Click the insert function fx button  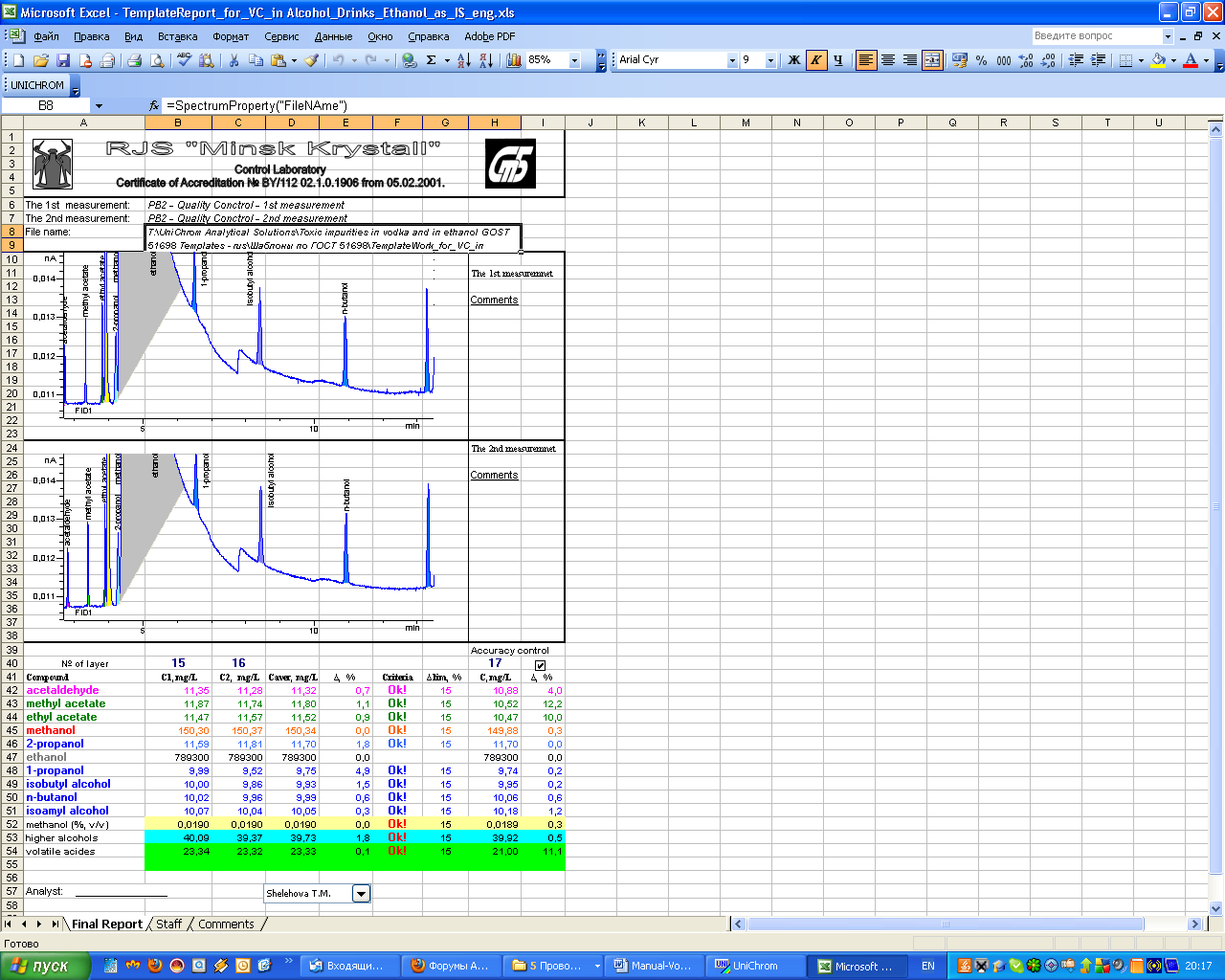[x=154, y=106]
